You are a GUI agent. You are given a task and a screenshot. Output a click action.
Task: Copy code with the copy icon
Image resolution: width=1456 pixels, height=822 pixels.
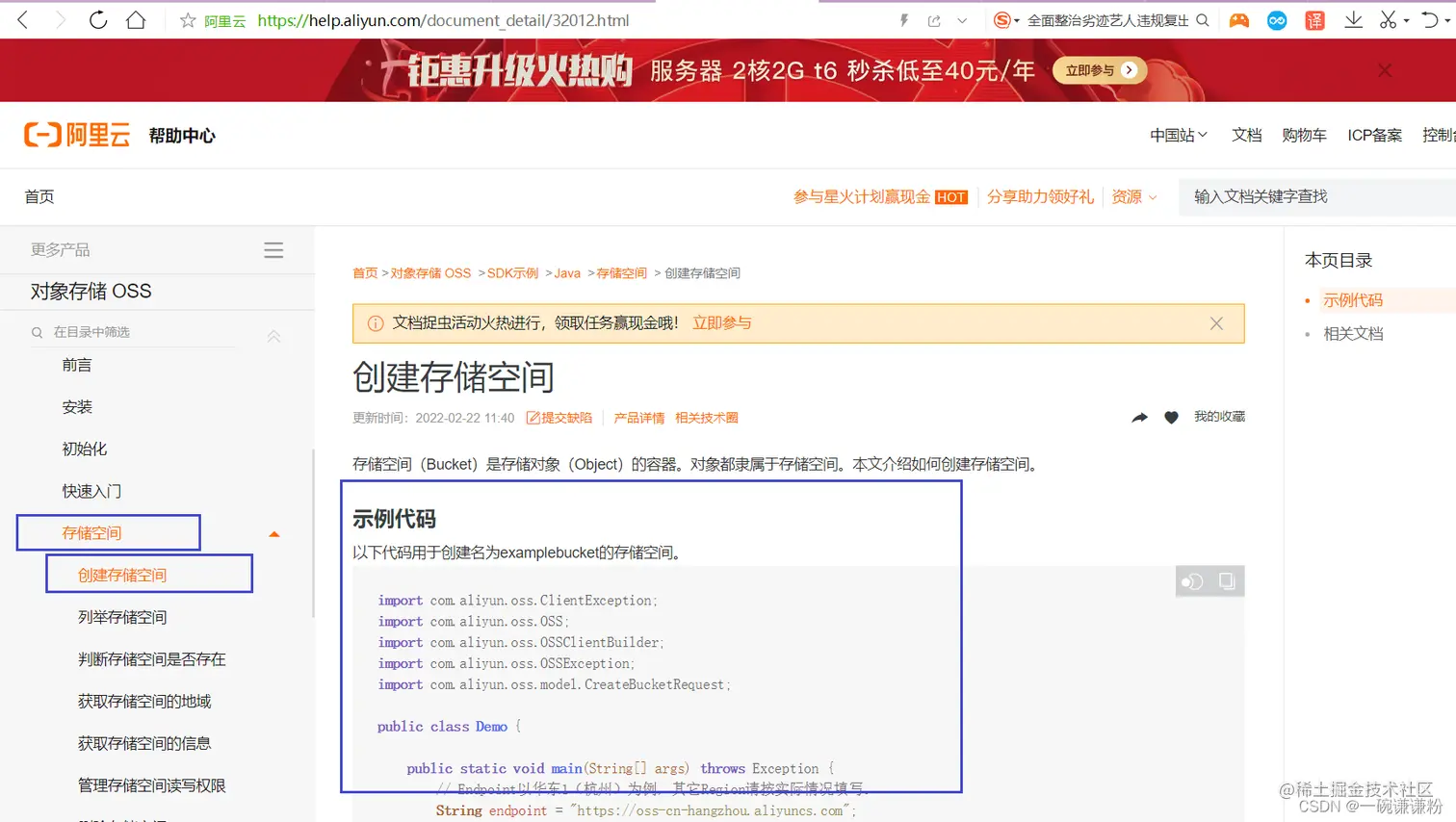(1227, 581)
